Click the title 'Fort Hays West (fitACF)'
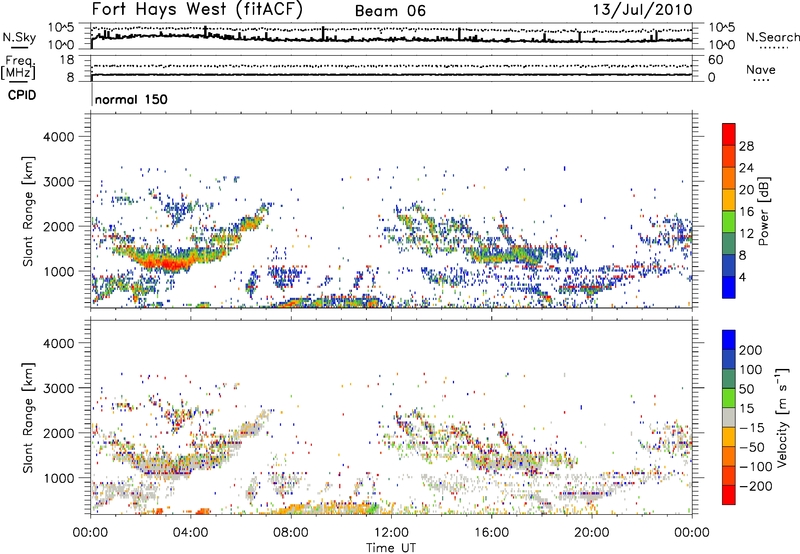The width and height of the screenshot is (800, 554). (x=197, y=9)
